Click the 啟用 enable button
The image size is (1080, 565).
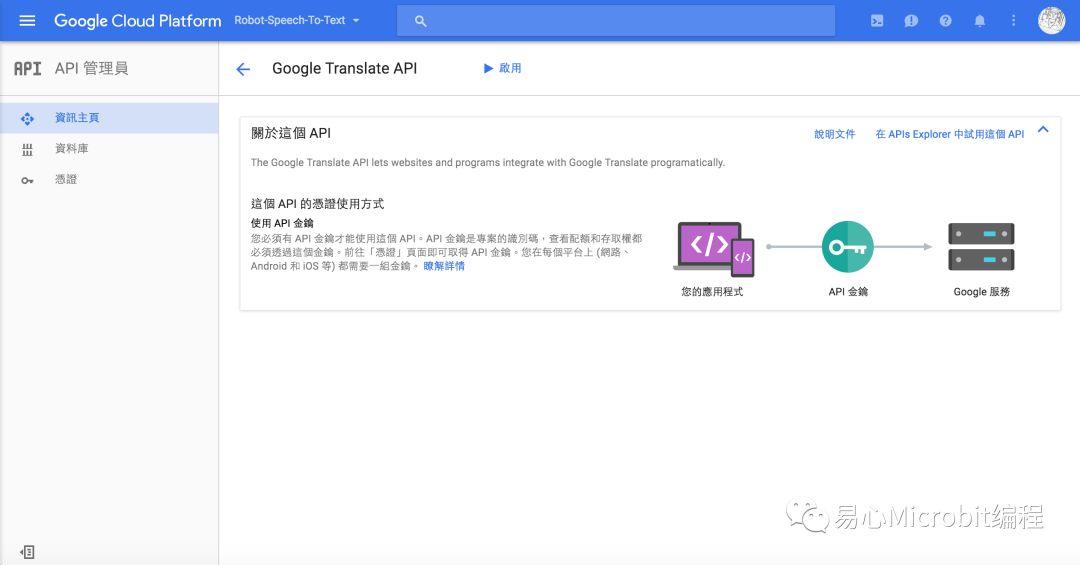pos(502,68)
